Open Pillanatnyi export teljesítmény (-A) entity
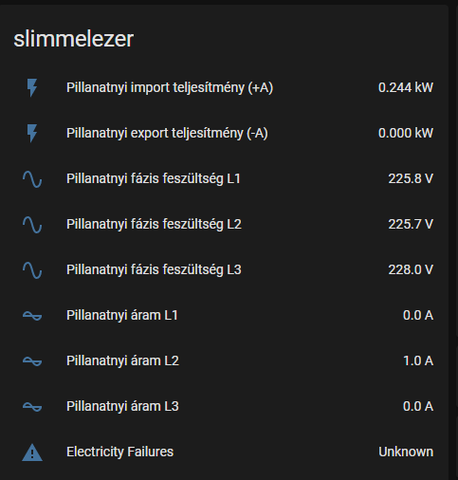 167,133
